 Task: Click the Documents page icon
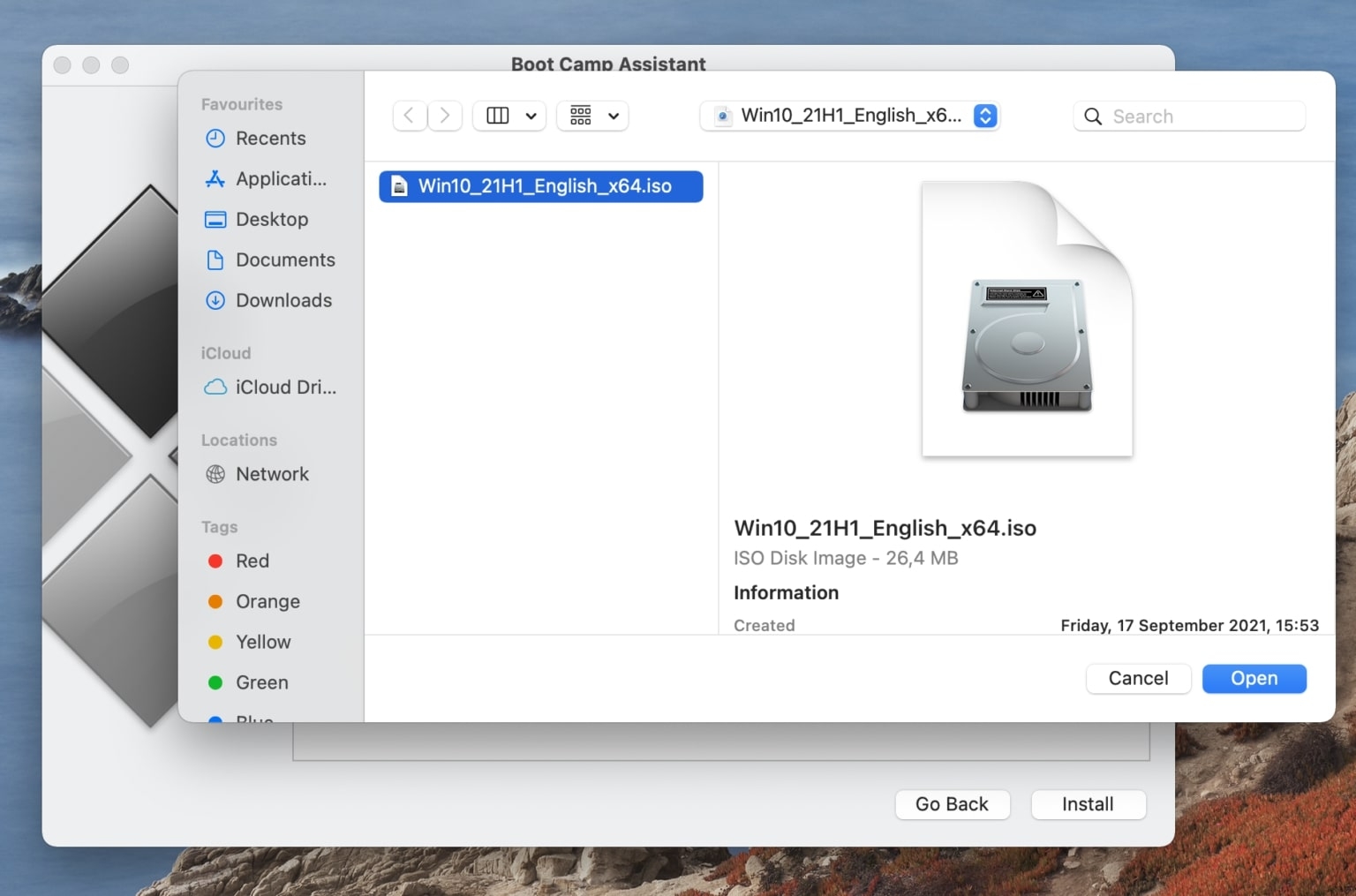(215, 260)
